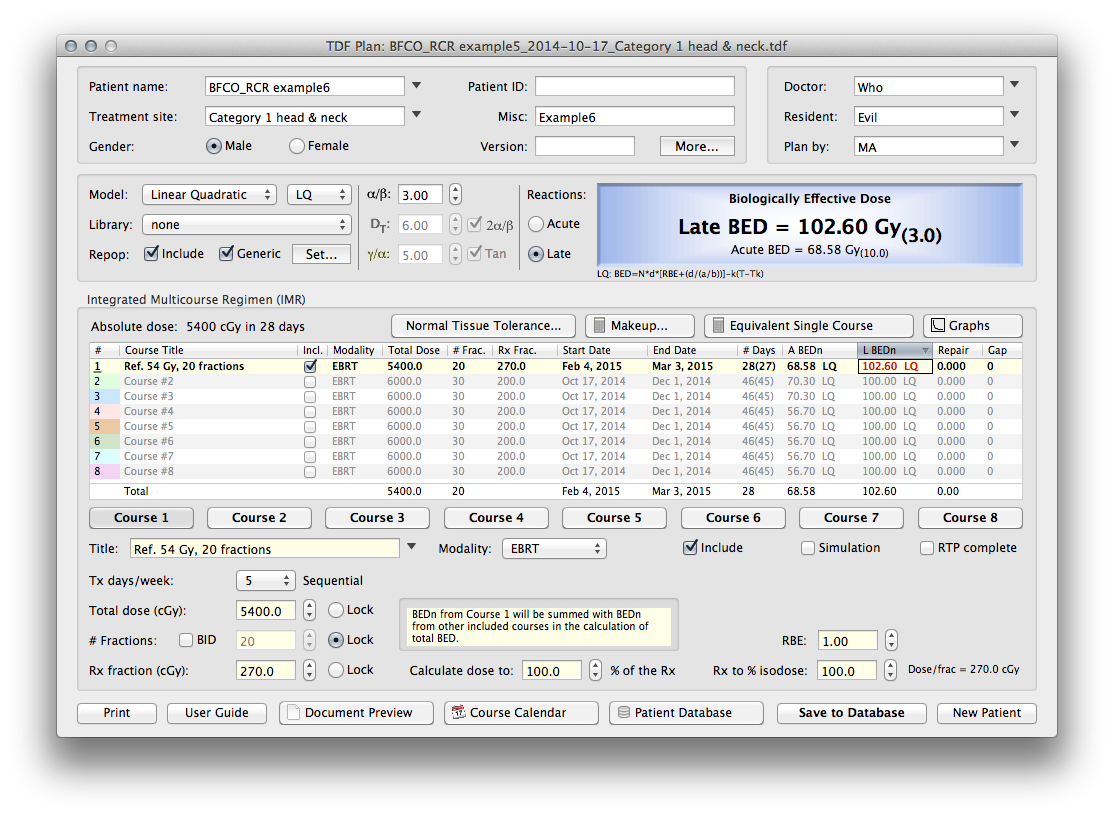This screenshot has width=1114, height=816.
Task: Click the Total dose input field
Action: (266, 611)
